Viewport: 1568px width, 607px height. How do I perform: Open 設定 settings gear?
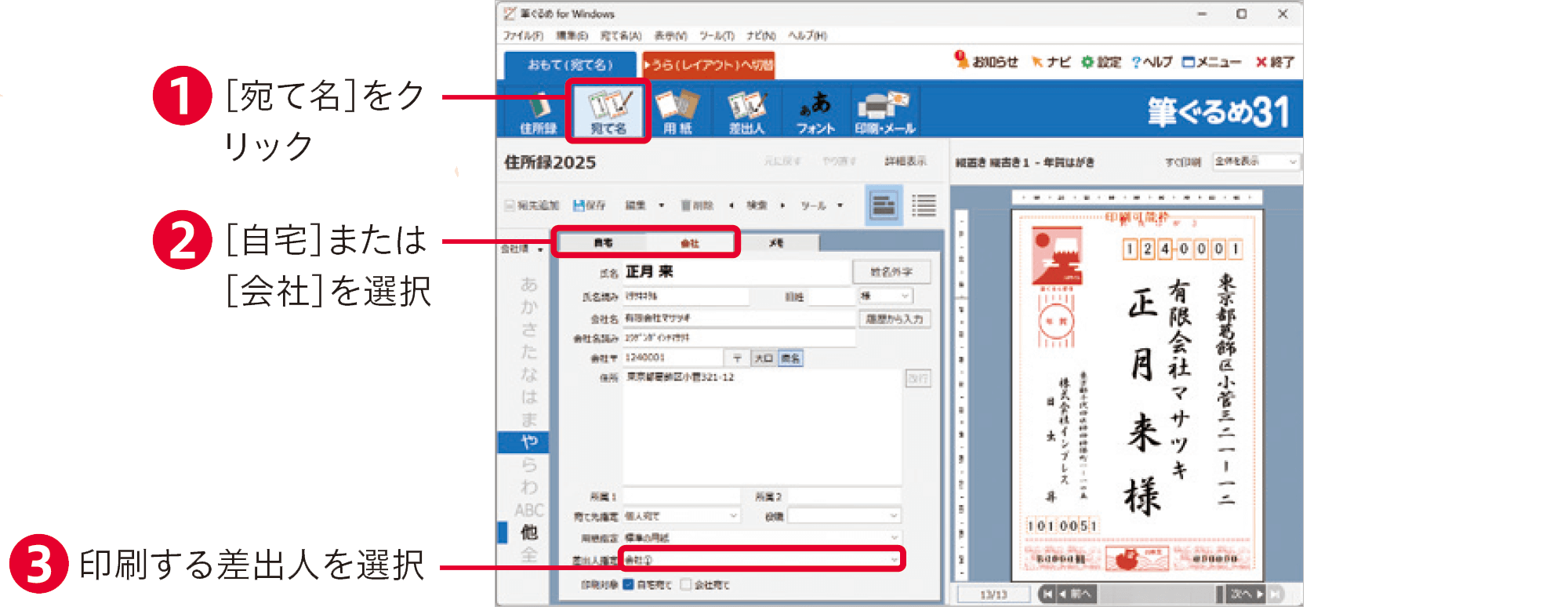pyautogui.click(x=1102, y=62)
